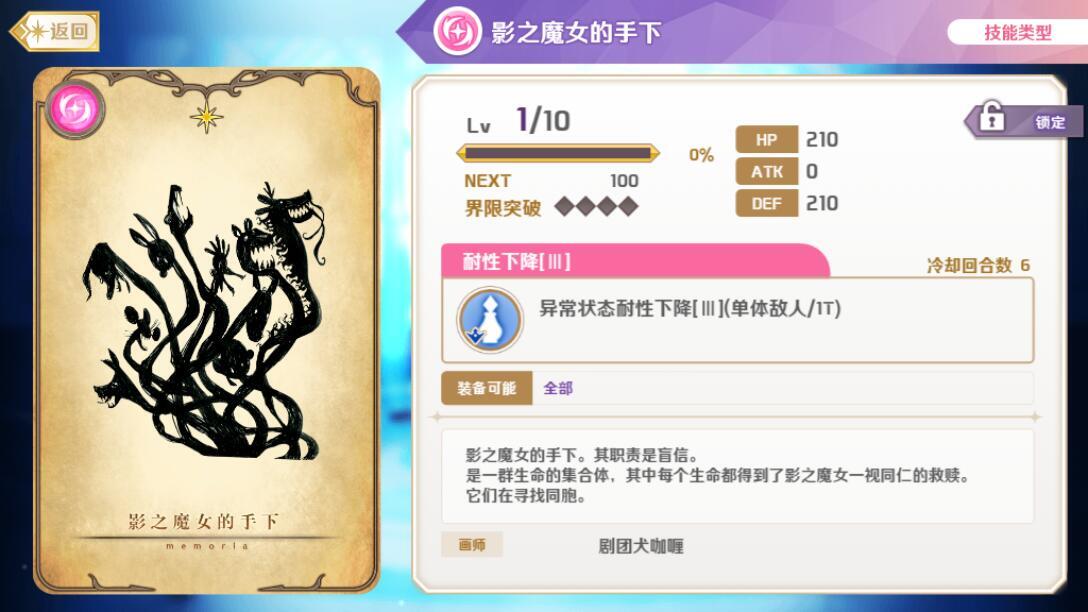1088x612 pixels.
Task: Click the 画师 illustrator label
Action: [472, 545]
